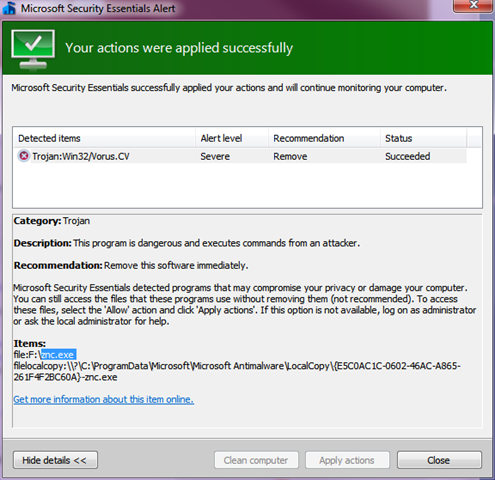Click the Items: label in details
495x480 pixels.
pyautogui.click(x=30, y=343)
